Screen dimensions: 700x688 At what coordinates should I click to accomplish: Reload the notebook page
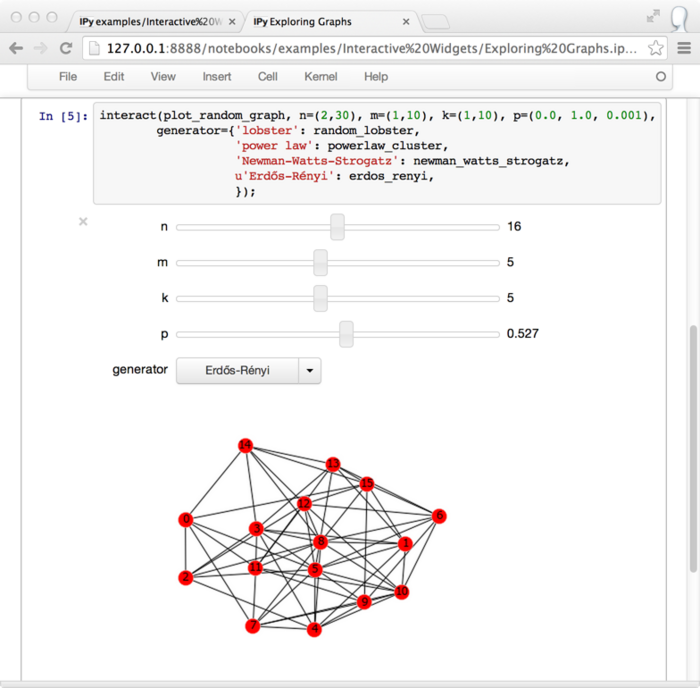point(66,48)
